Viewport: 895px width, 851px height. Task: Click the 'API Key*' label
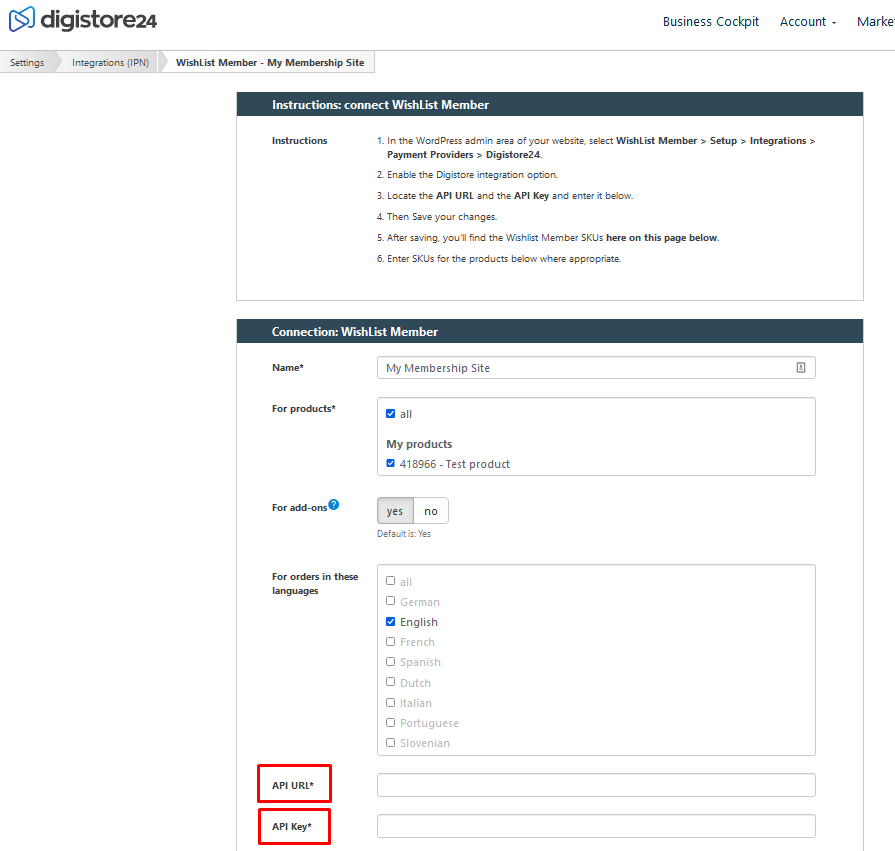pos(292,826)
